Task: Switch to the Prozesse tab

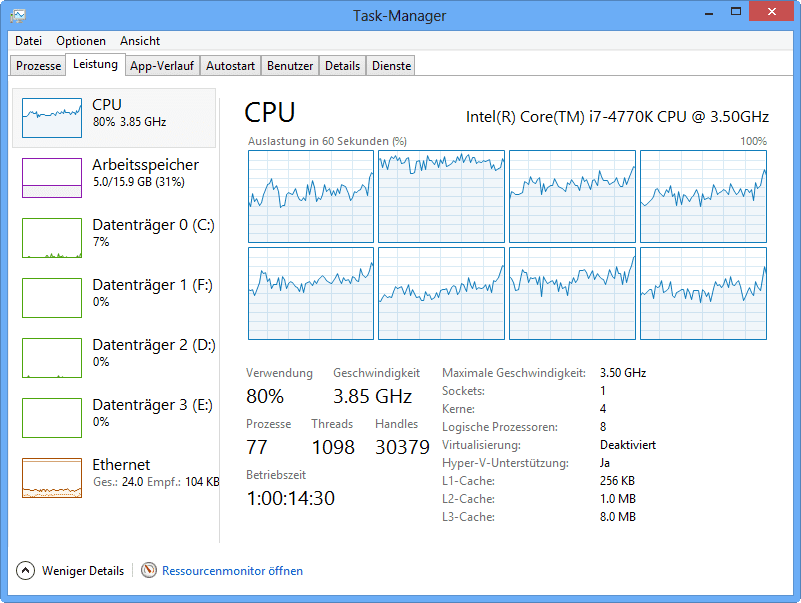Action: coord(39,66)
